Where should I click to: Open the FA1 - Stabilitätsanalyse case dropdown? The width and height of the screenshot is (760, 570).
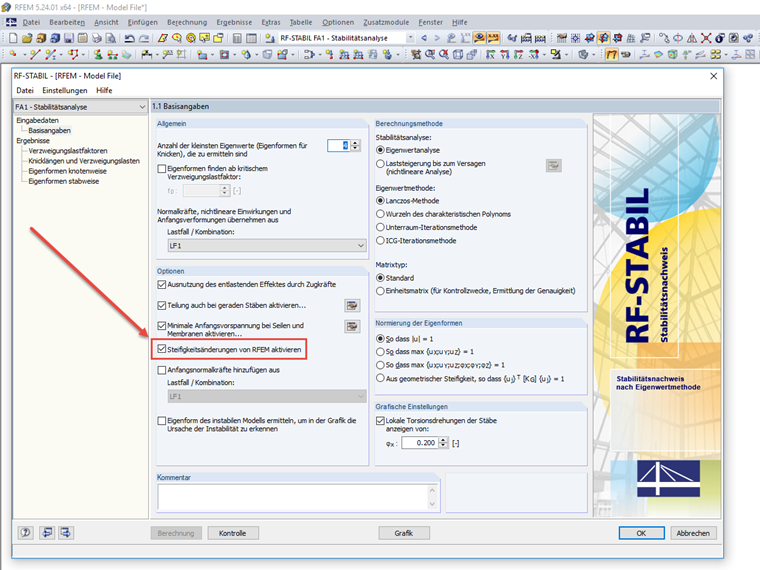[x=80, y=107]
